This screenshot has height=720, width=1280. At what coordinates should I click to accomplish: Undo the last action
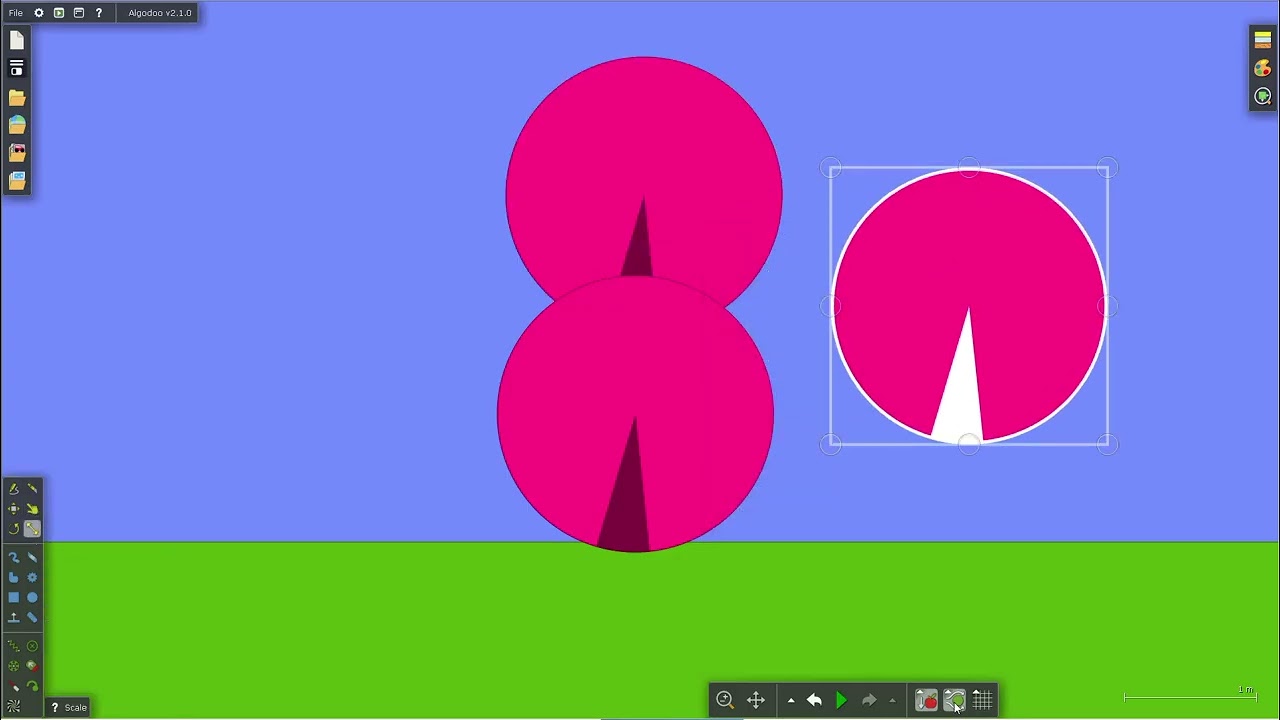(814, 700)
